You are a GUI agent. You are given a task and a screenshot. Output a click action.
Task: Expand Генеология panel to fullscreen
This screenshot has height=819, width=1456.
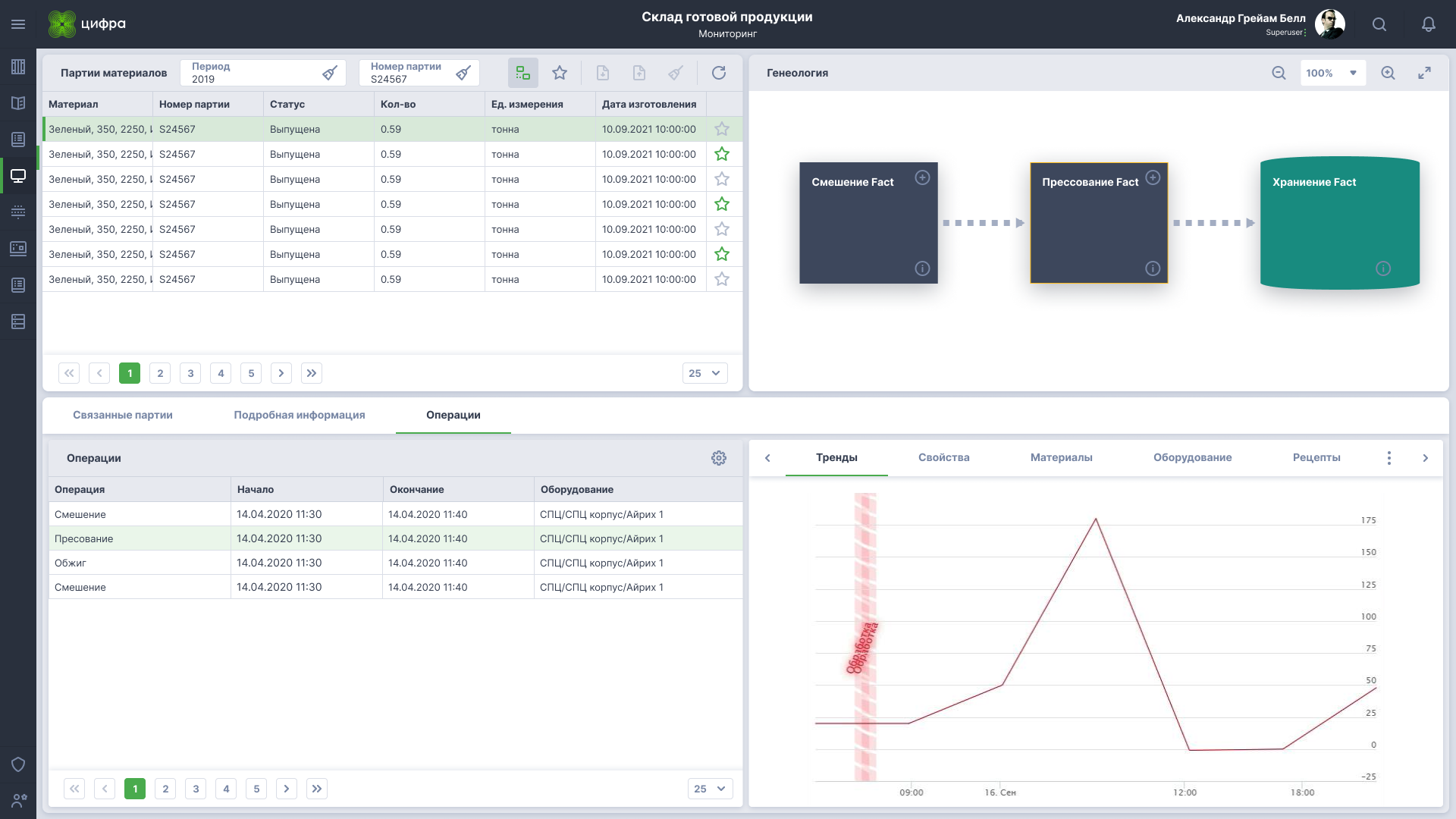pos(1424,73)
